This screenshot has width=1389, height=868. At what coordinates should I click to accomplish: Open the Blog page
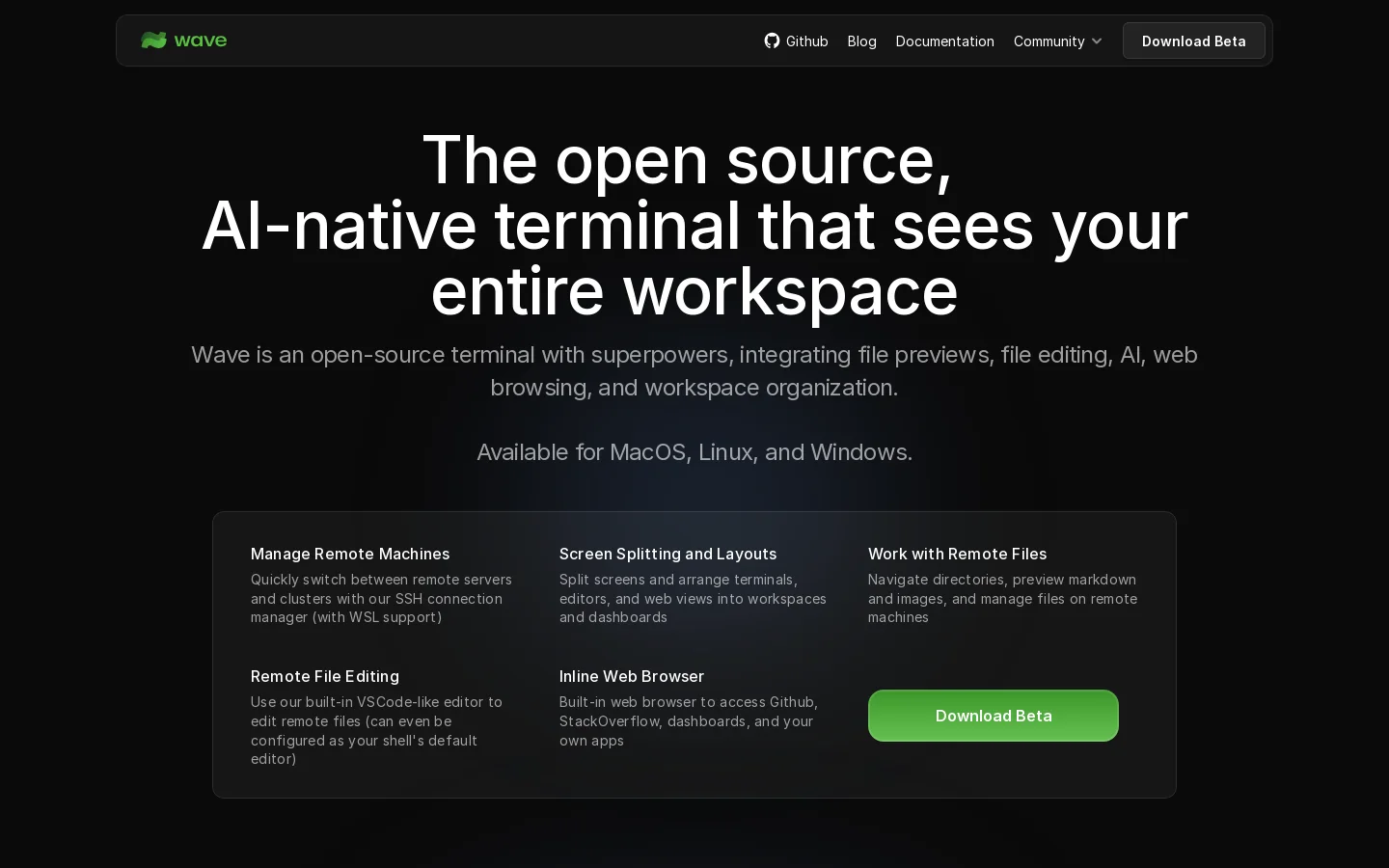coord(861,41)
